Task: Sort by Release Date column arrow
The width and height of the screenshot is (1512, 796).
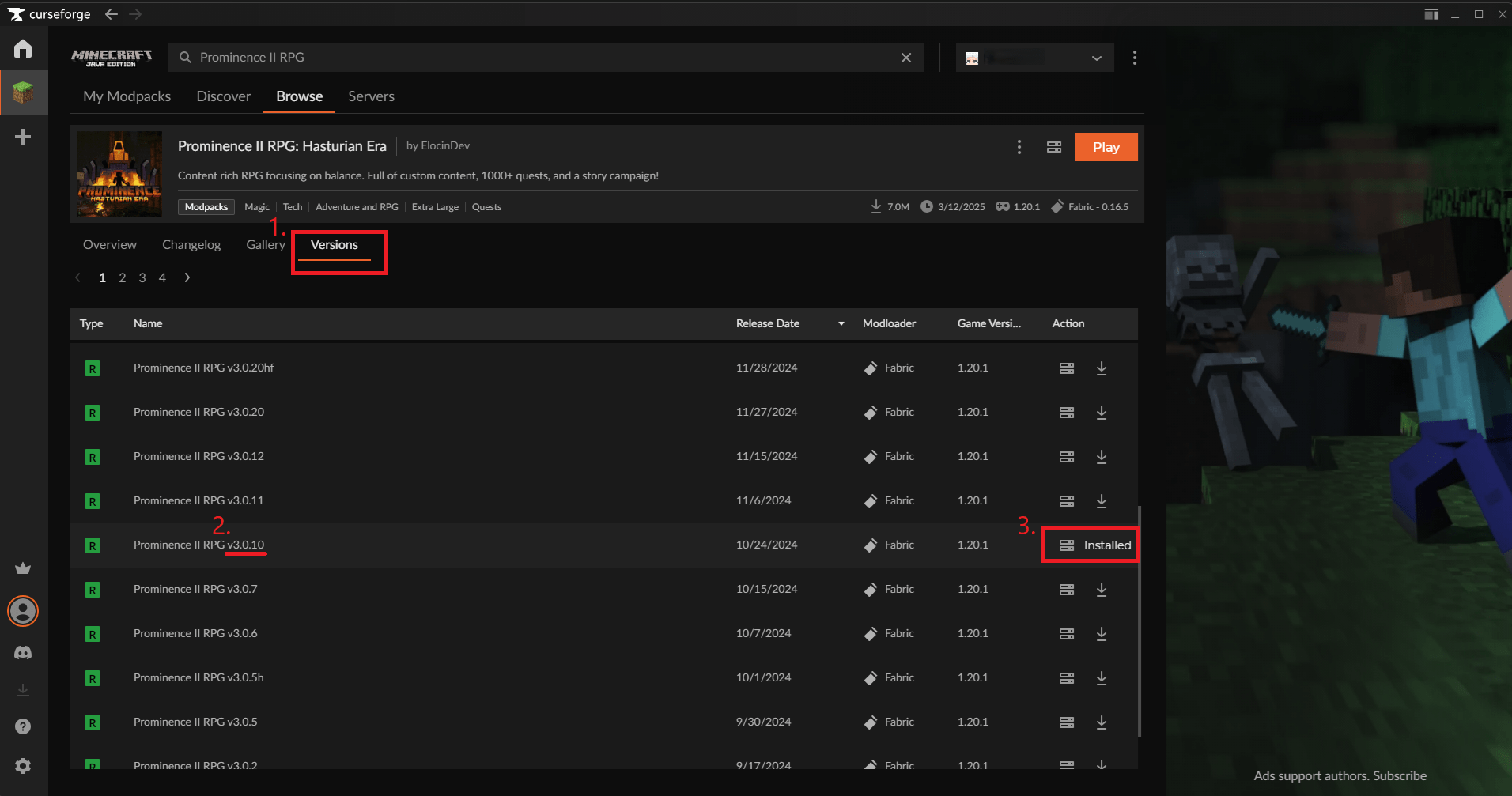Action: (841, 324)
